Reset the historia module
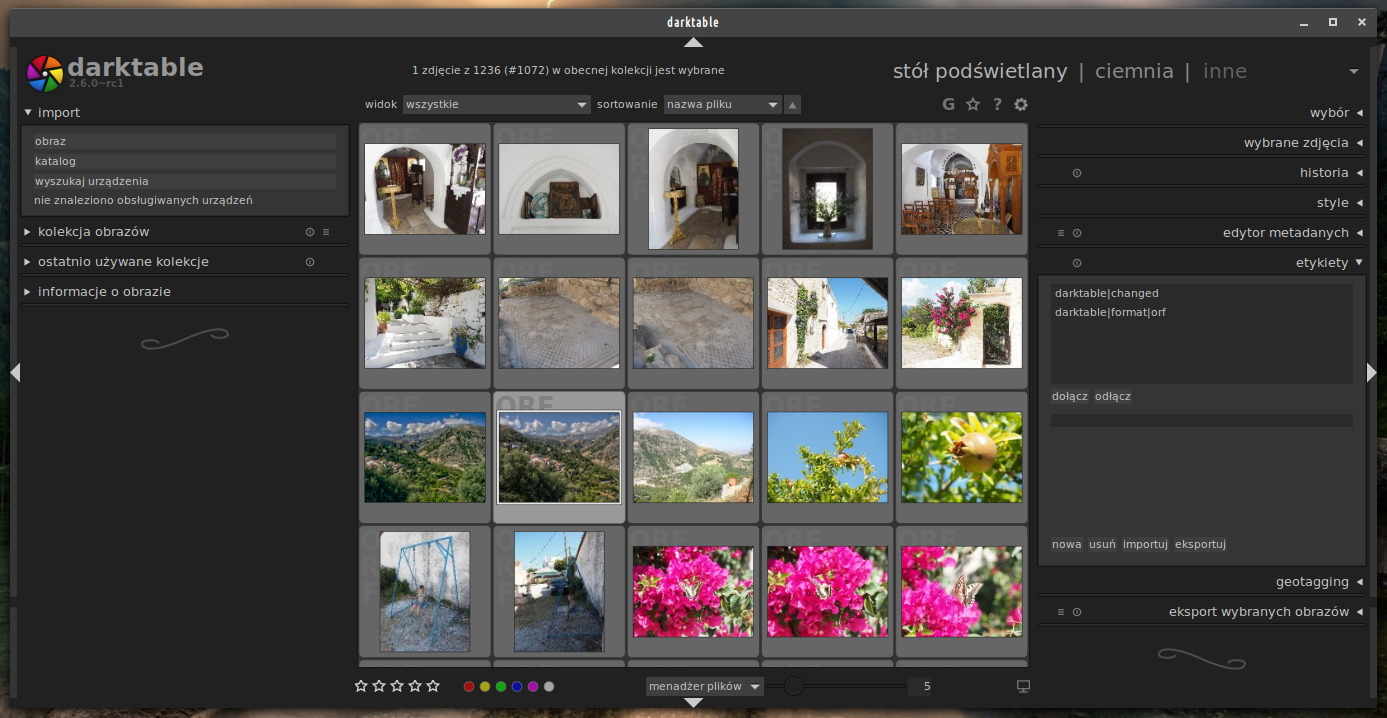1387x718 pixels. (1077, 173)
